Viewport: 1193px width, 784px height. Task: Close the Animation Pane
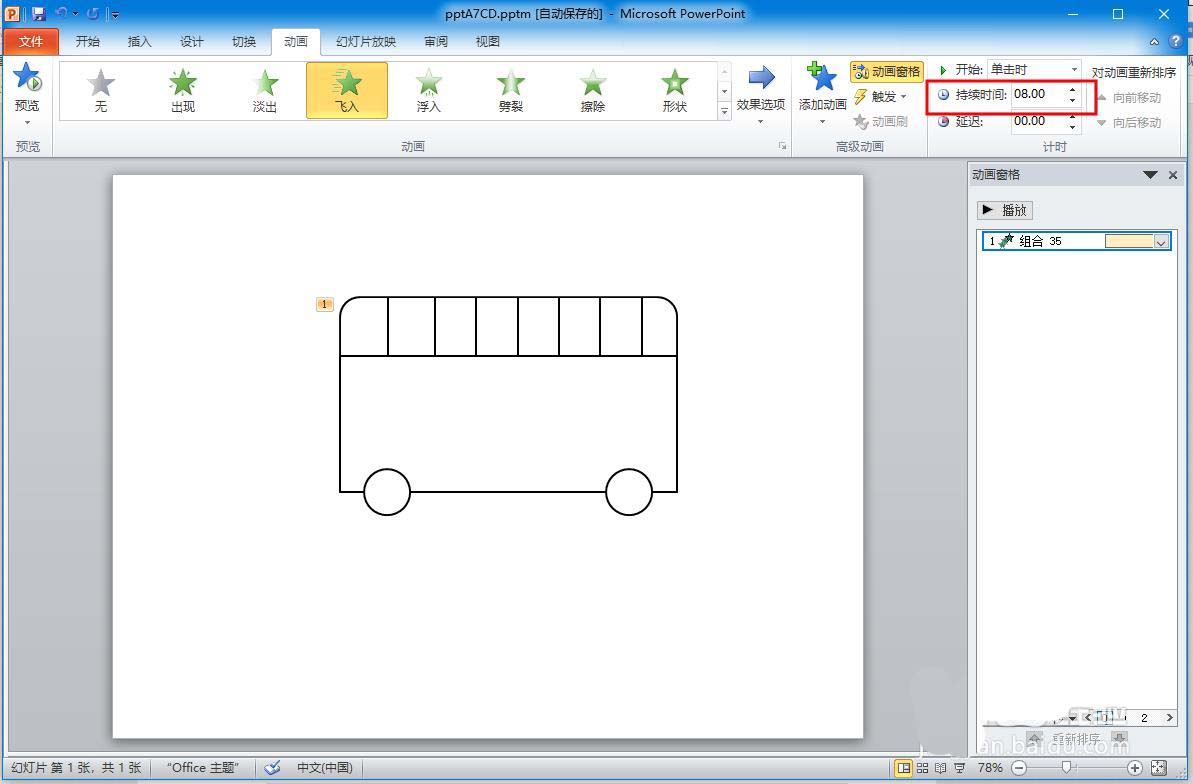click(x=1173, y=175)
